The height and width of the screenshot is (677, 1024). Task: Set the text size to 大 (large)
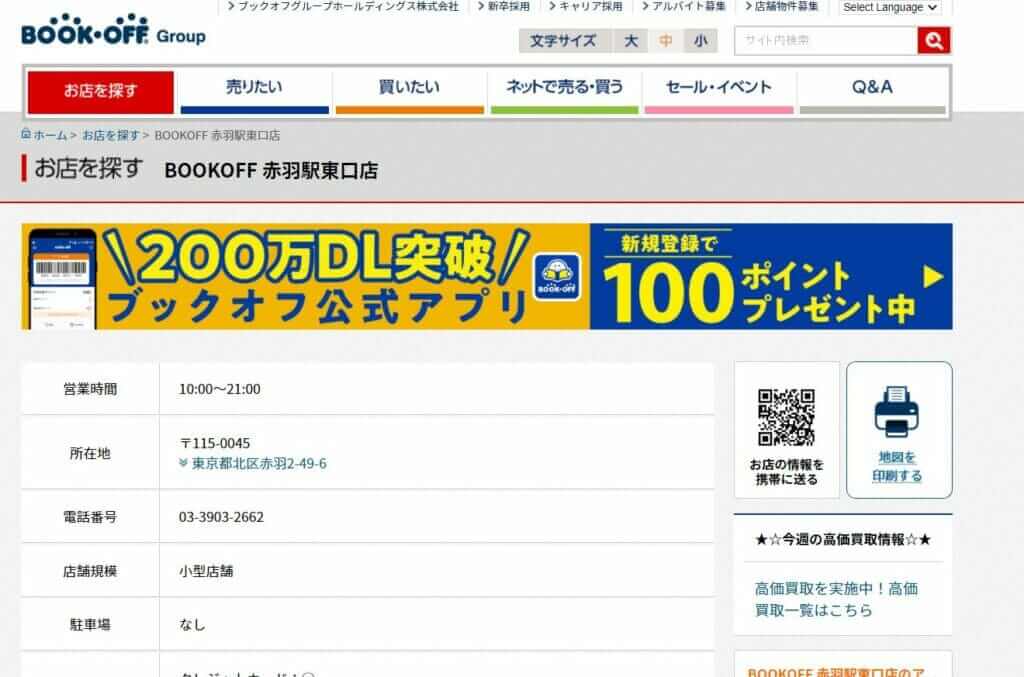631,41
